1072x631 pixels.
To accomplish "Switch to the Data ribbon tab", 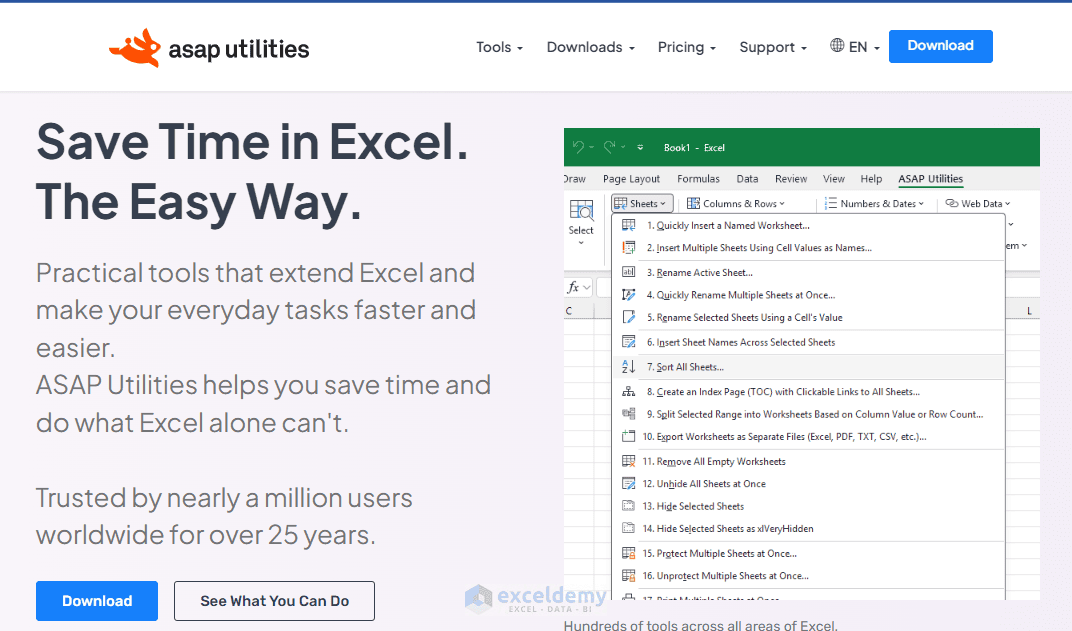I will (747, 178).
